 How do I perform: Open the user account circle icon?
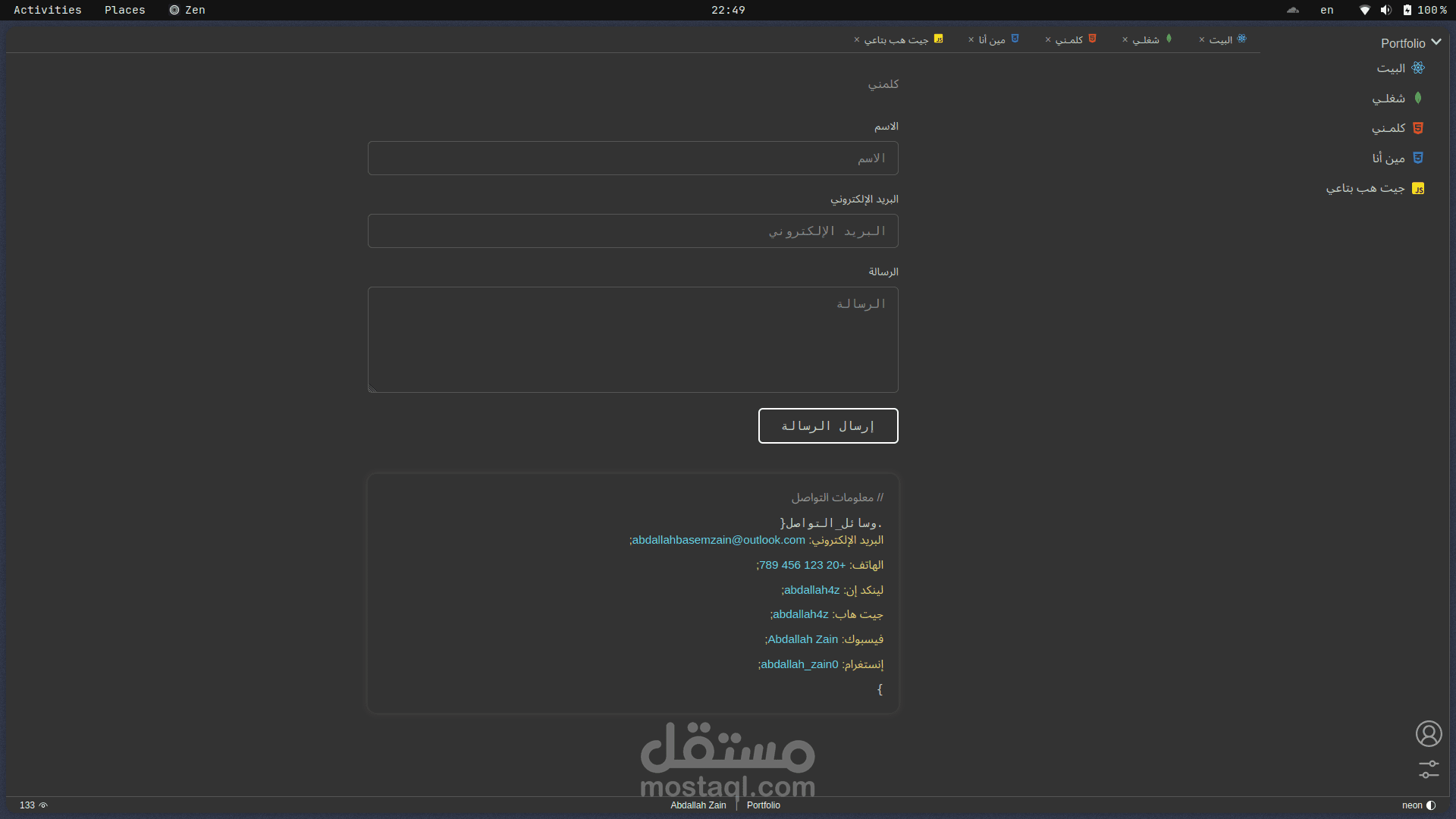click(x=1429, y=733)
